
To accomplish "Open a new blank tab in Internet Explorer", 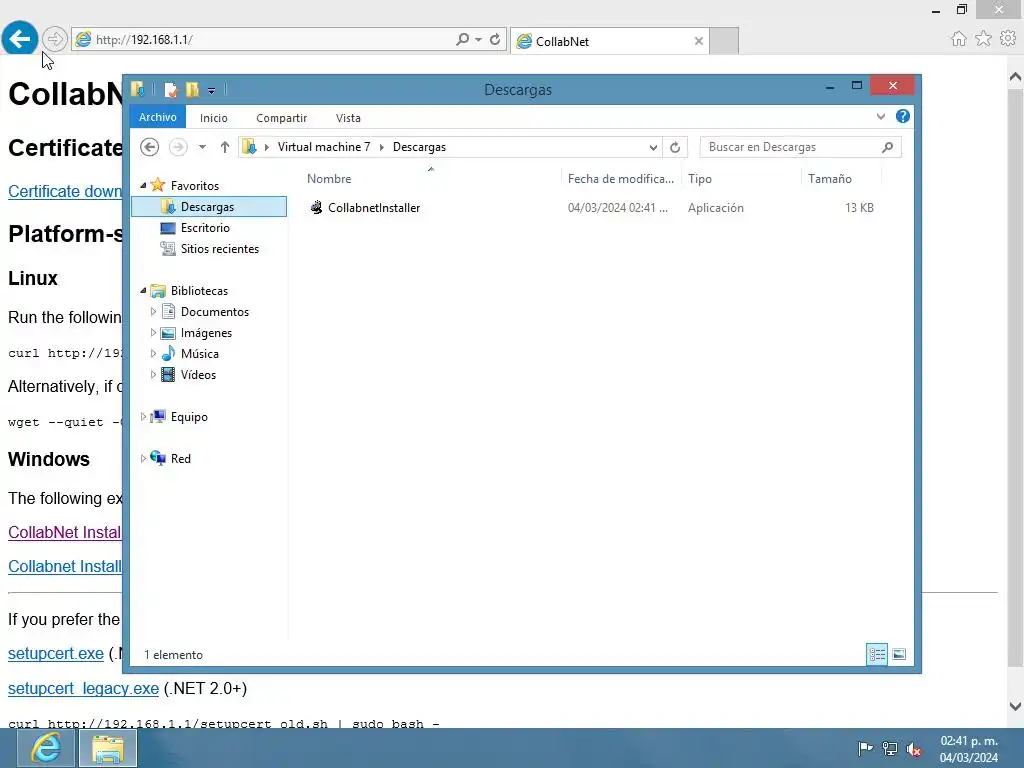I will (724, 41).
